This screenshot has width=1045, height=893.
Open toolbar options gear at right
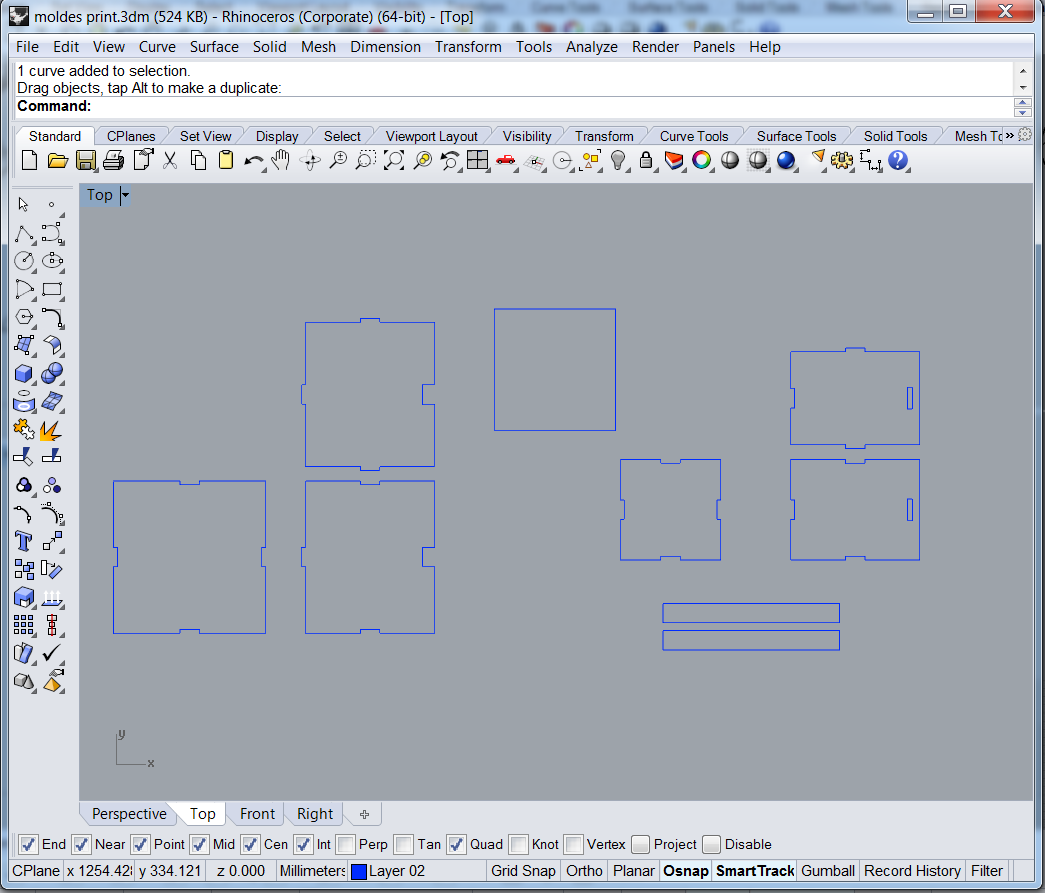1025,135
